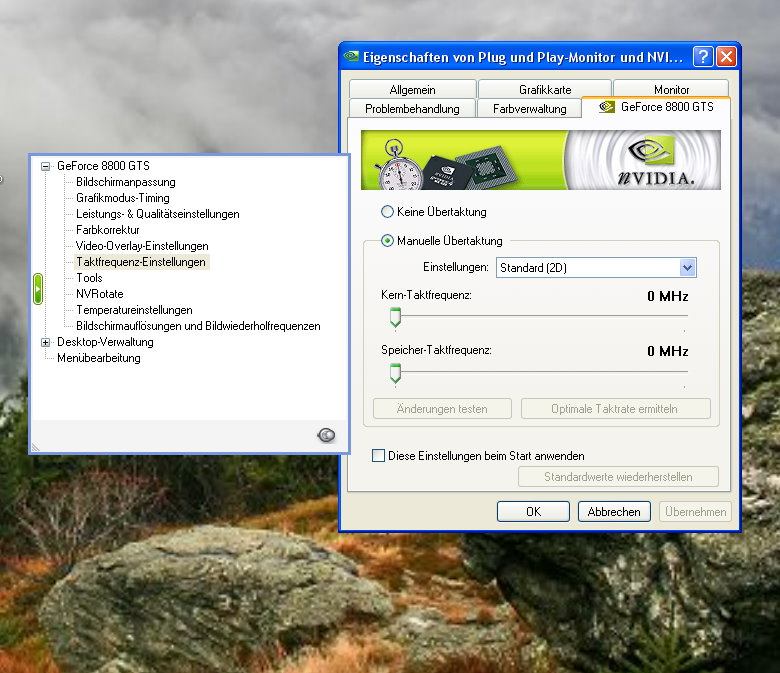Click the GeForce 8800 GTS tree root label
The height and width of the screenshot is (673, 780).
pyautogui.click(x=103, y=166)
